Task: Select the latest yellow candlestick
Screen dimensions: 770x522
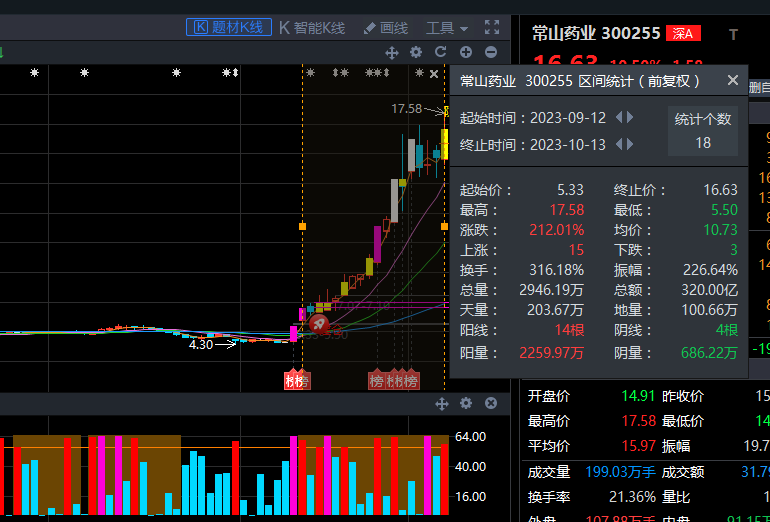Action: point(444,143)
